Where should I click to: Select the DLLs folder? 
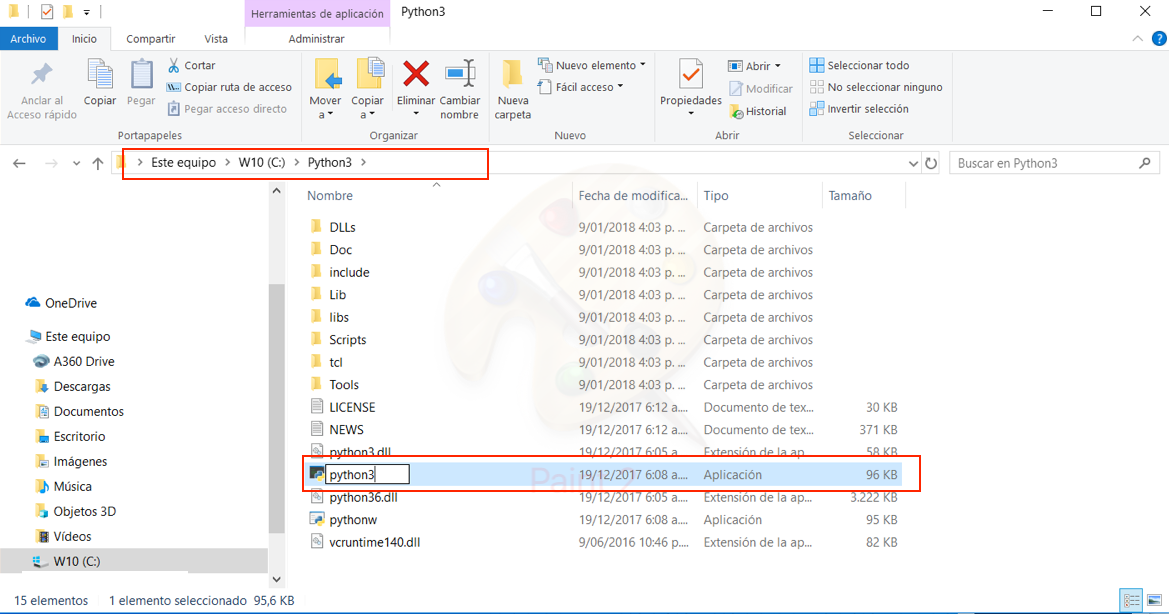click(x=342, y=227)
